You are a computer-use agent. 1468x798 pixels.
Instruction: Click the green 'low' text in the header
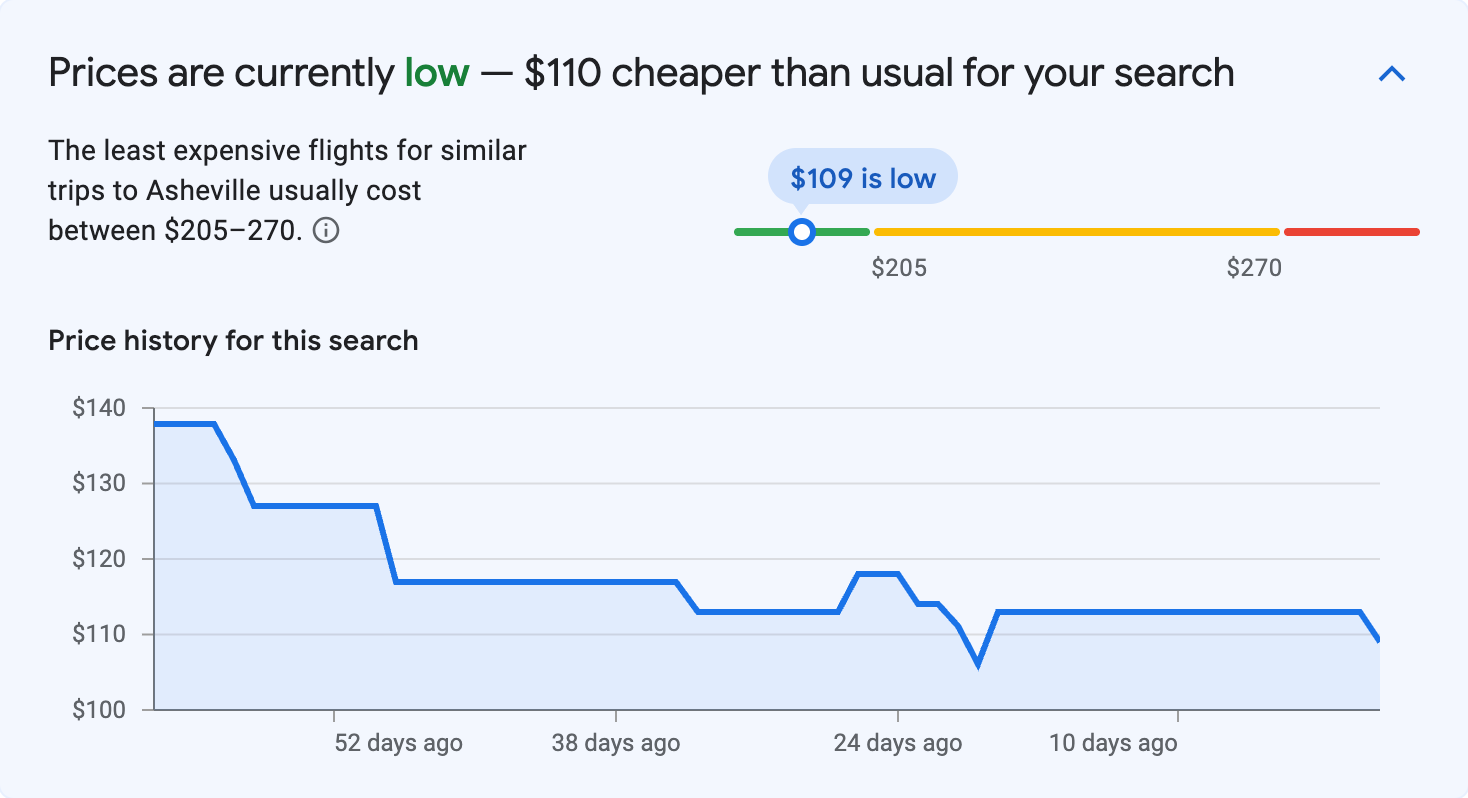[x=437, y=72]
